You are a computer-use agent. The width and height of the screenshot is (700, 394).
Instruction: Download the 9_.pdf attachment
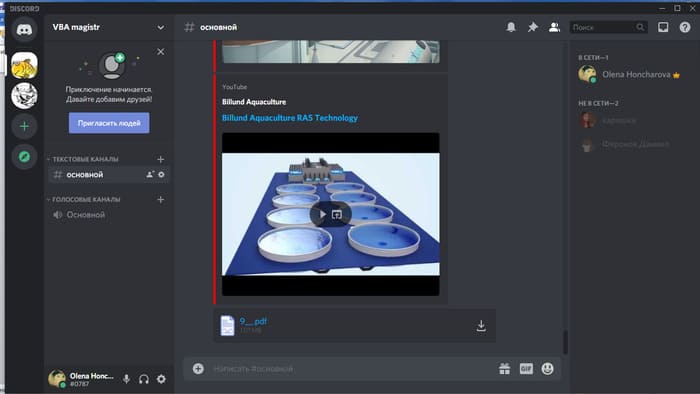coord(481,326)
